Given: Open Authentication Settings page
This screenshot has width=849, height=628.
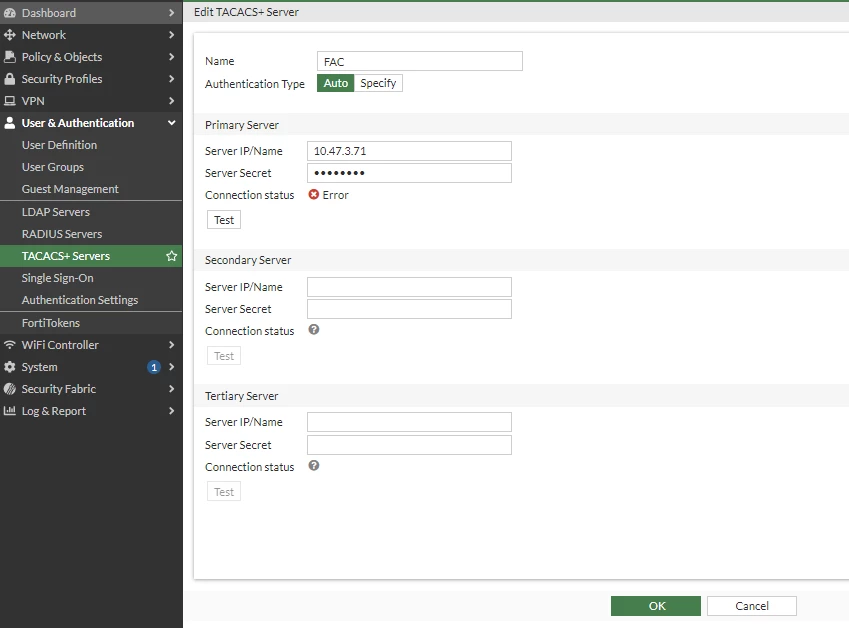Looking at the screenshot, I should tap(91, 300).
